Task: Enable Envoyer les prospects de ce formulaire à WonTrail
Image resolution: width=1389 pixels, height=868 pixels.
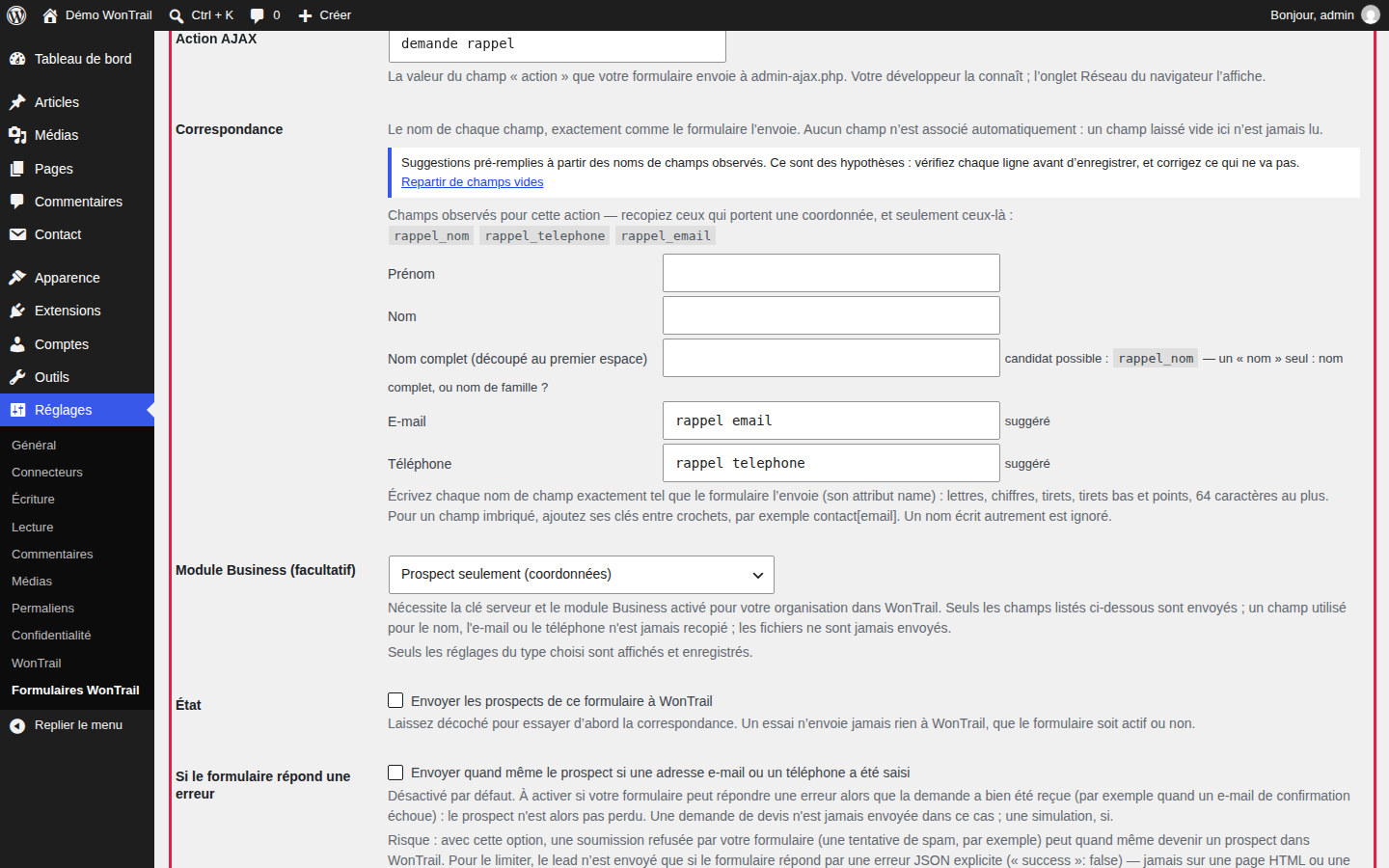Action: pyautogui.click(x=395, y=700)
